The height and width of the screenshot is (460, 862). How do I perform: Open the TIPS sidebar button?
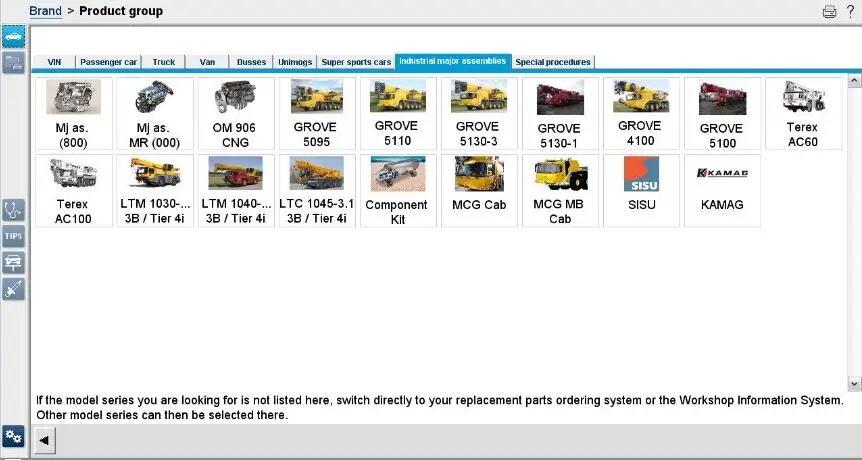pos(13,236)
